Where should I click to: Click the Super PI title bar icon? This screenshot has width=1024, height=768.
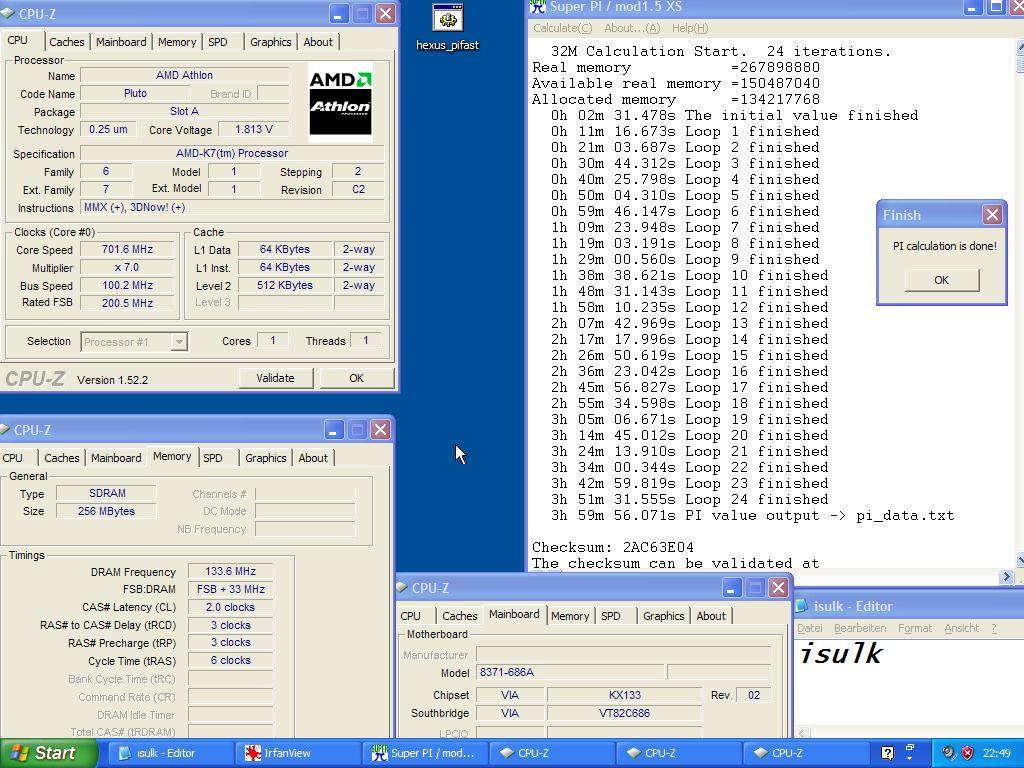pos(537,7)
